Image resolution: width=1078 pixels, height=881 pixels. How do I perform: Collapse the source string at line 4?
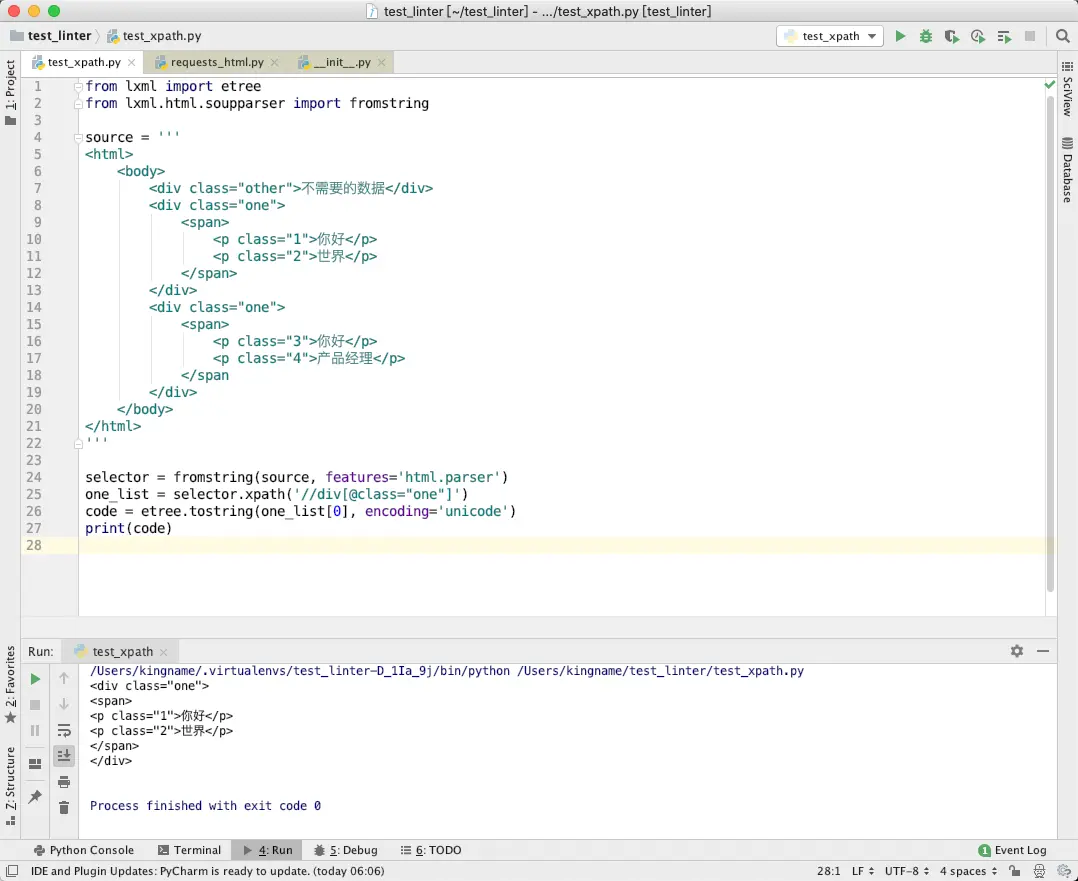tap(78, 138)
